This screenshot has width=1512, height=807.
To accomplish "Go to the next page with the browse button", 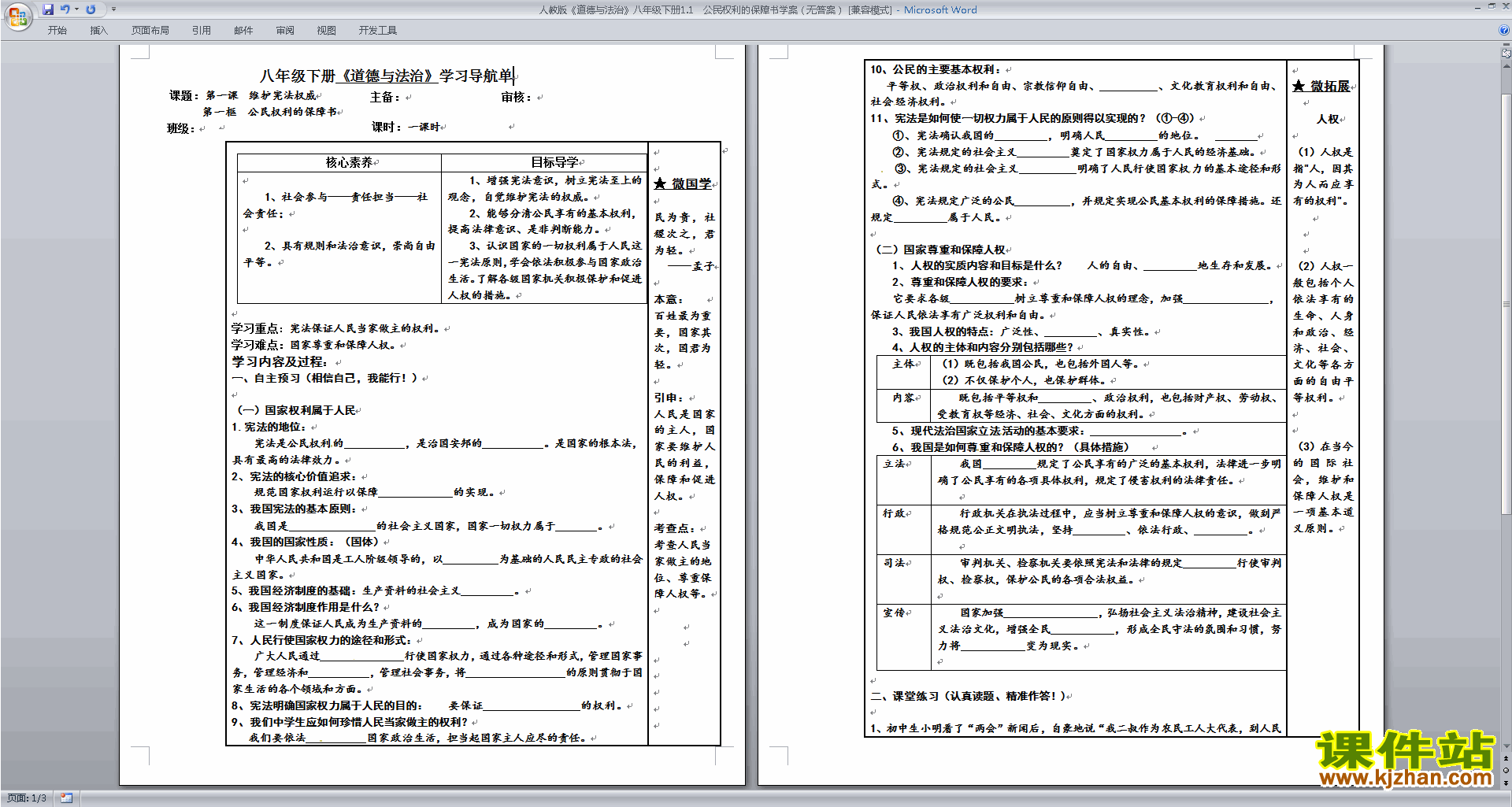I will 1506,782.
